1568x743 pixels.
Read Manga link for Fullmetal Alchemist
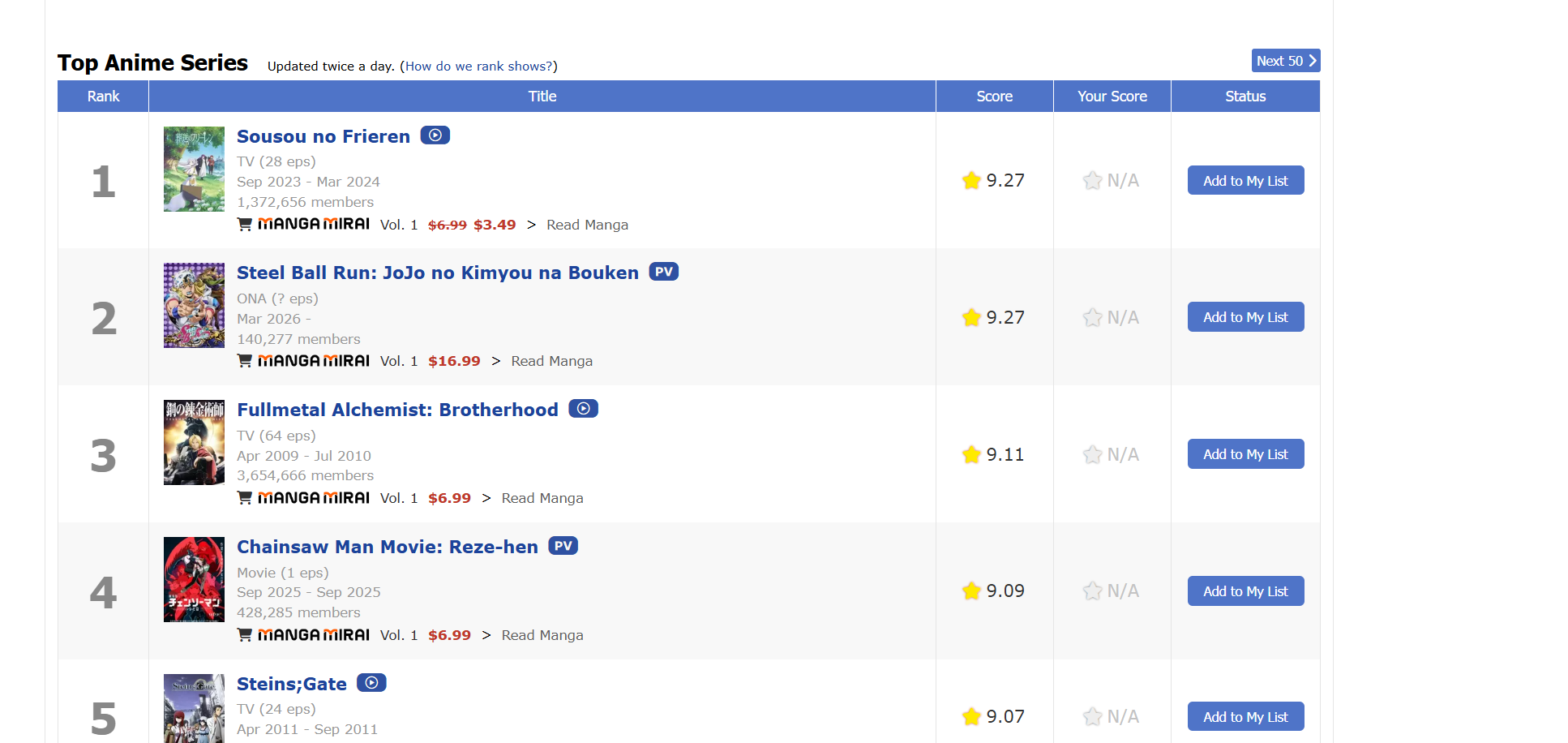click(542, 498)
